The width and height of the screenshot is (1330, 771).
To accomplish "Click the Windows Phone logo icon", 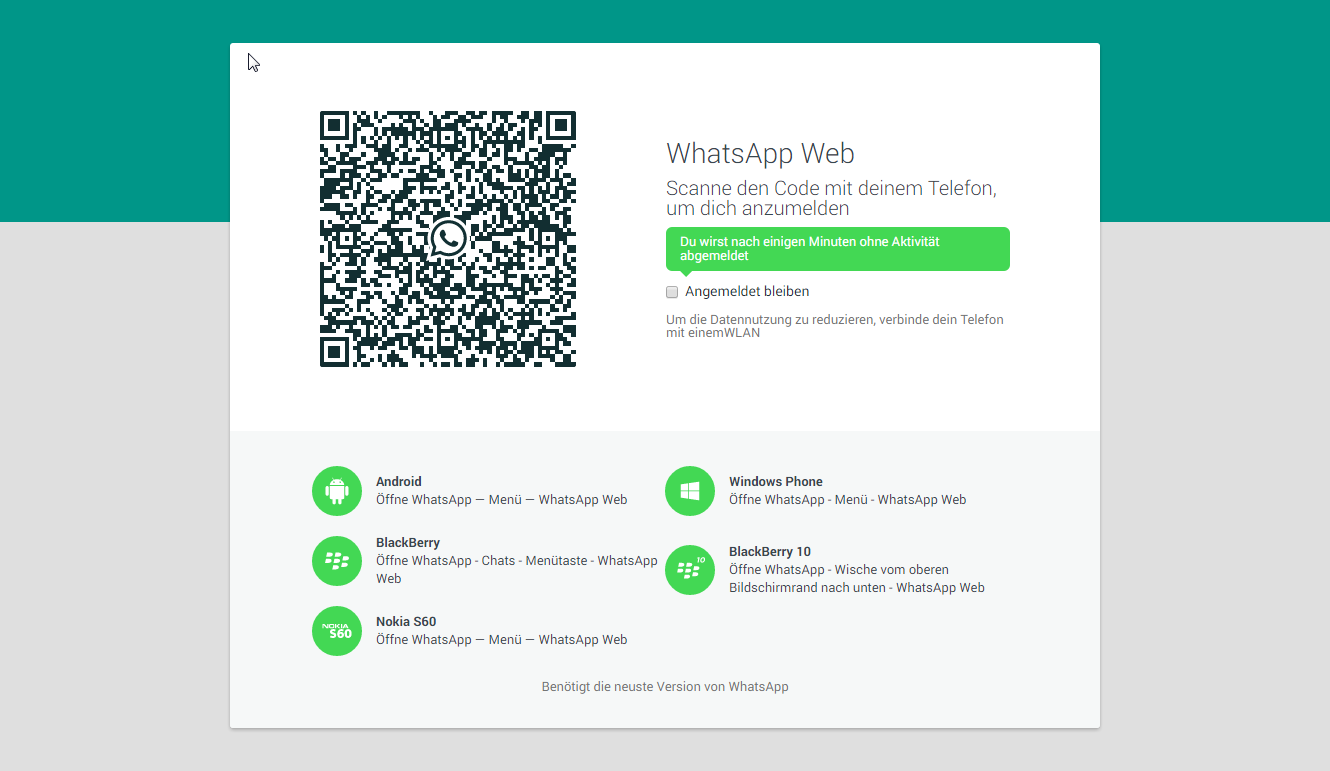I will point(690,491).
